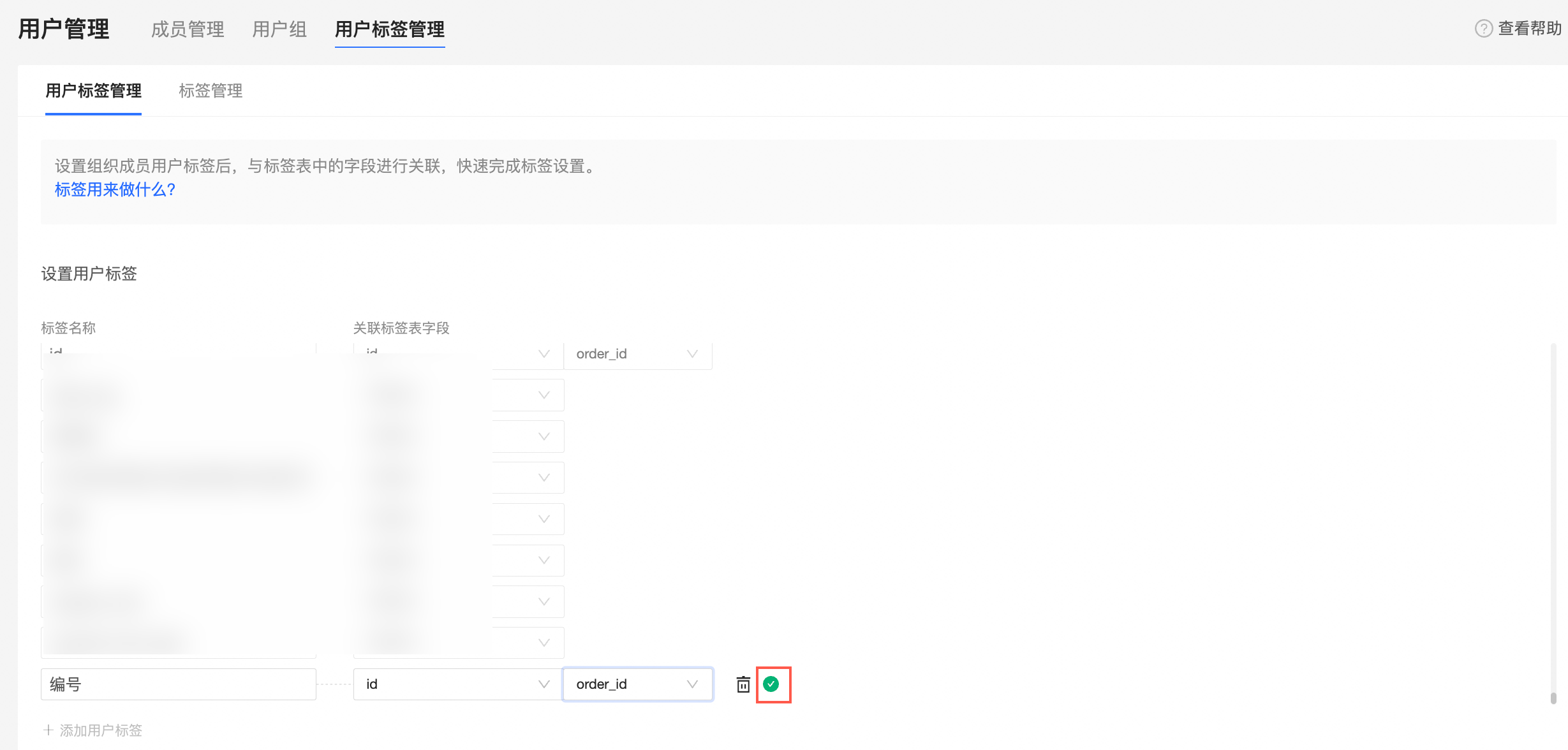Open the fifth row field dropdown chevron

544,519
